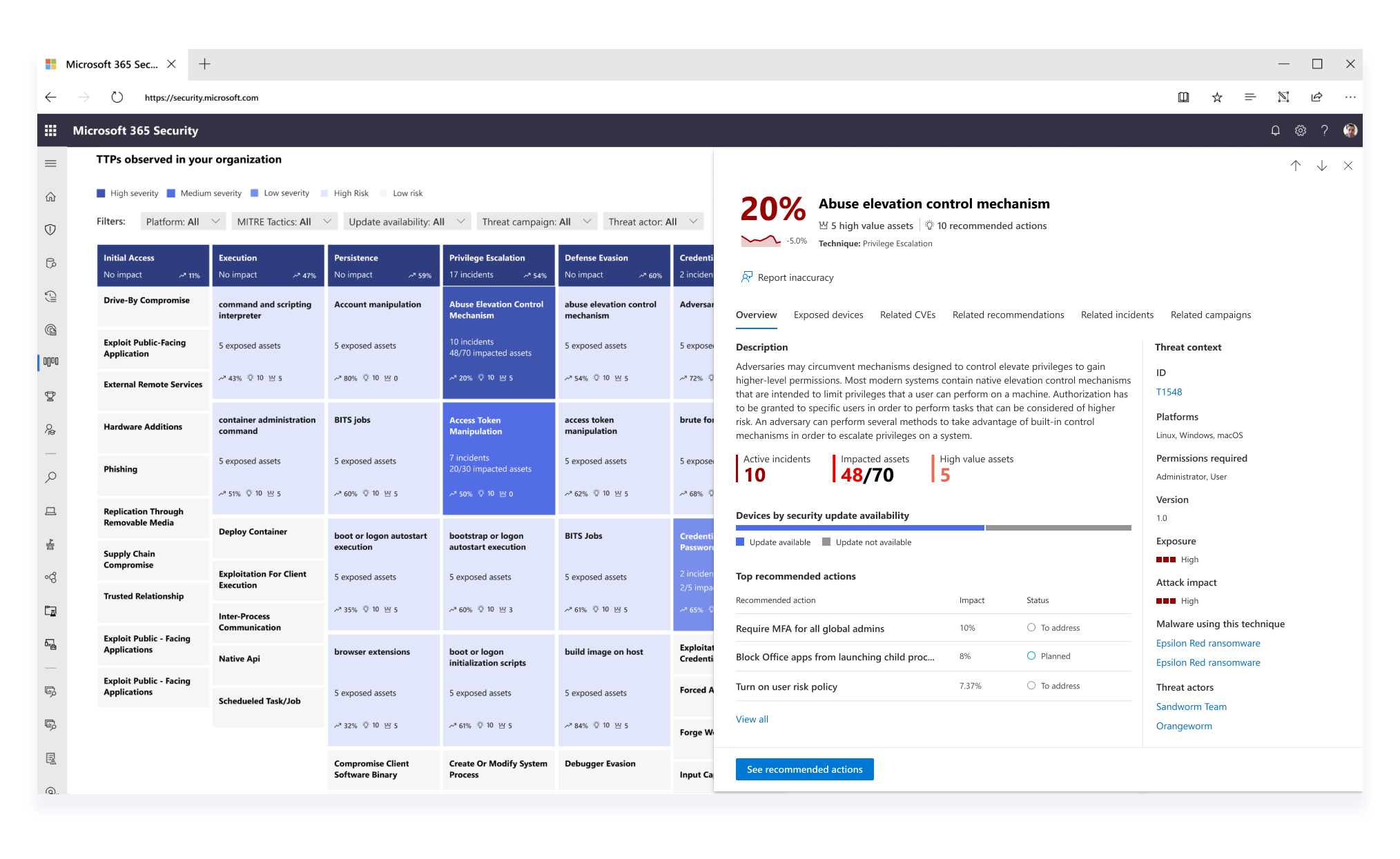Open browser more options ellipsis

1350,97
